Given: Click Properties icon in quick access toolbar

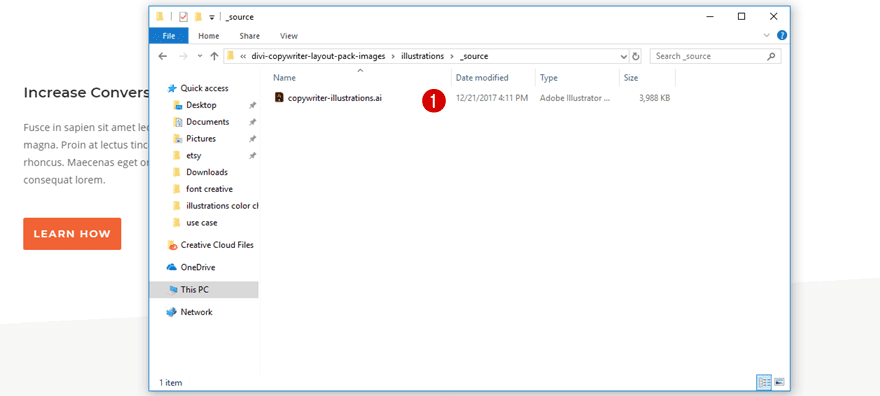Looking at the screenshot, I should click(x=184, y=17).
